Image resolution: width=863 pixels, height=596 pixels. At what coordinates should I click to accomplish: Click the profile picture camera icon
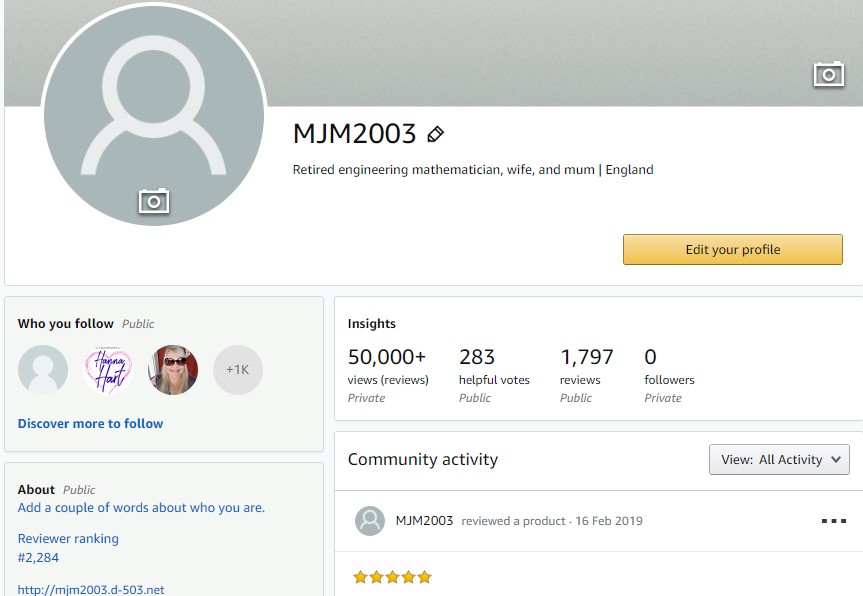point(154,201)
